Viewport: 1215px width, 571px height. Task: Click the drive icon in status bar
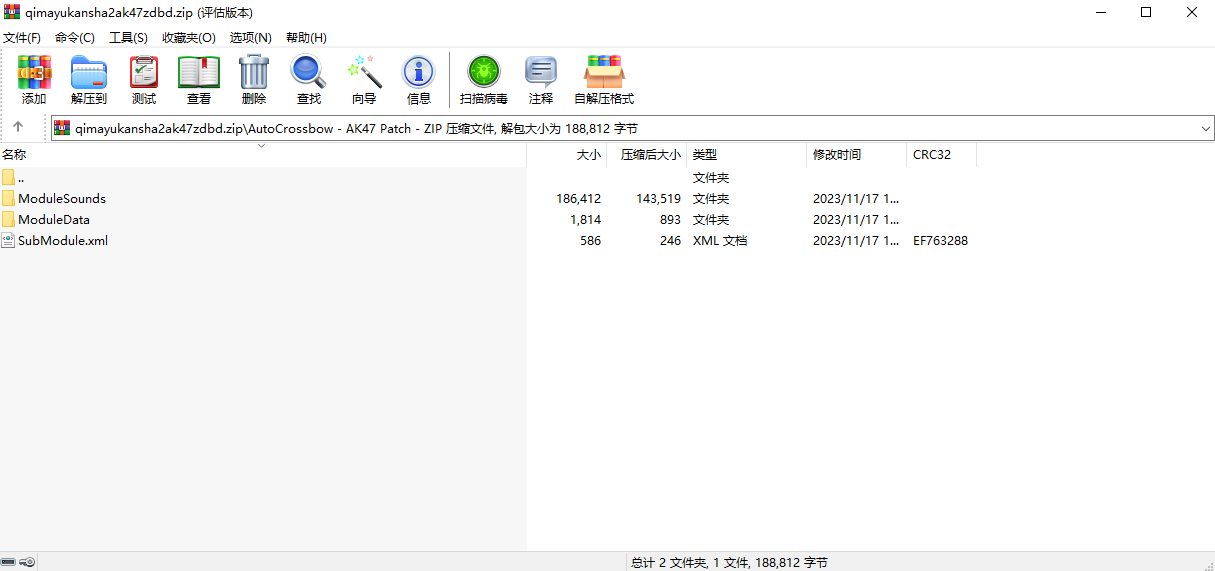point(8,562)
